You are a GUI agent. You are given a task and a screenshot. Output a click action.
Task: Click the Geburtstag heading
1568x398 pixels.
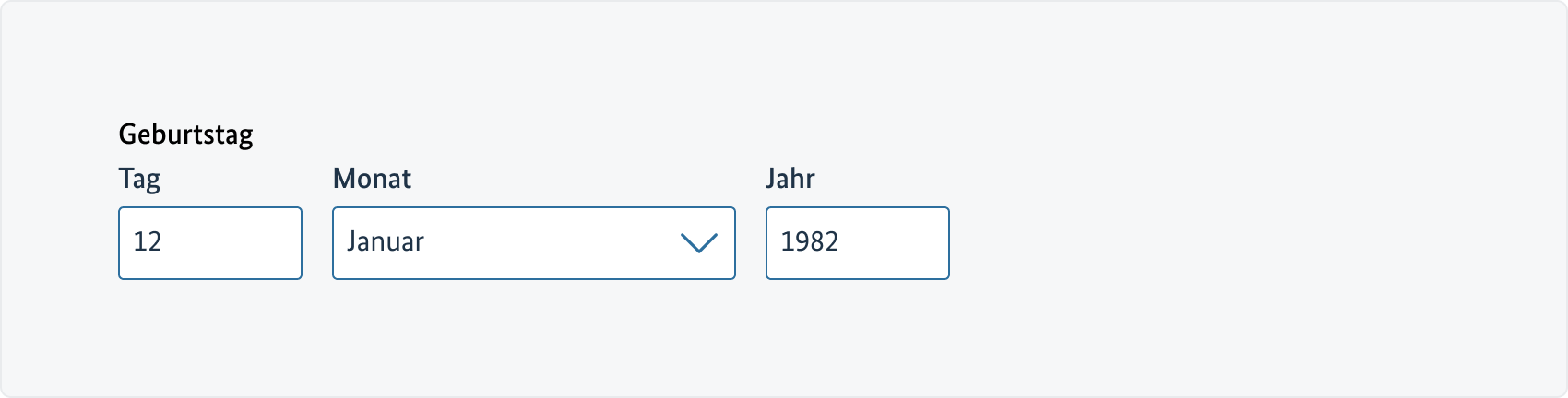pos(185,135)
